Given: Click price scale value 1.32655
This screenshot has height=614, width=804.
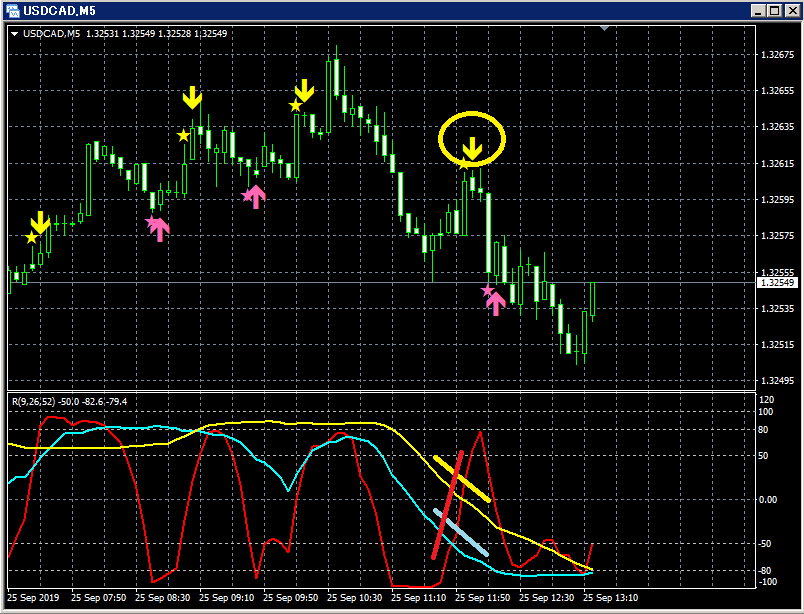Looking at the screenshot, I should [777, 91].
